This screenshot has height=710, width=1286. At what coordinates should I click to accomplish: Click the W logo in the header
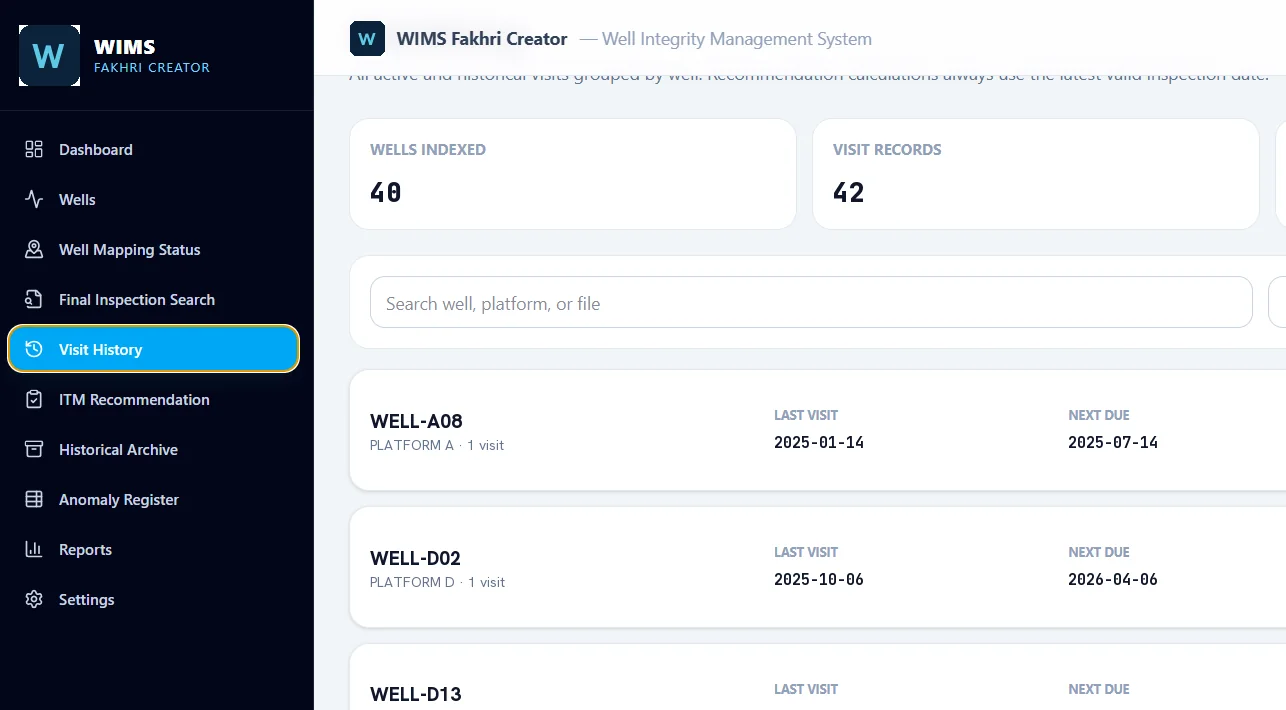pos(367,39)
